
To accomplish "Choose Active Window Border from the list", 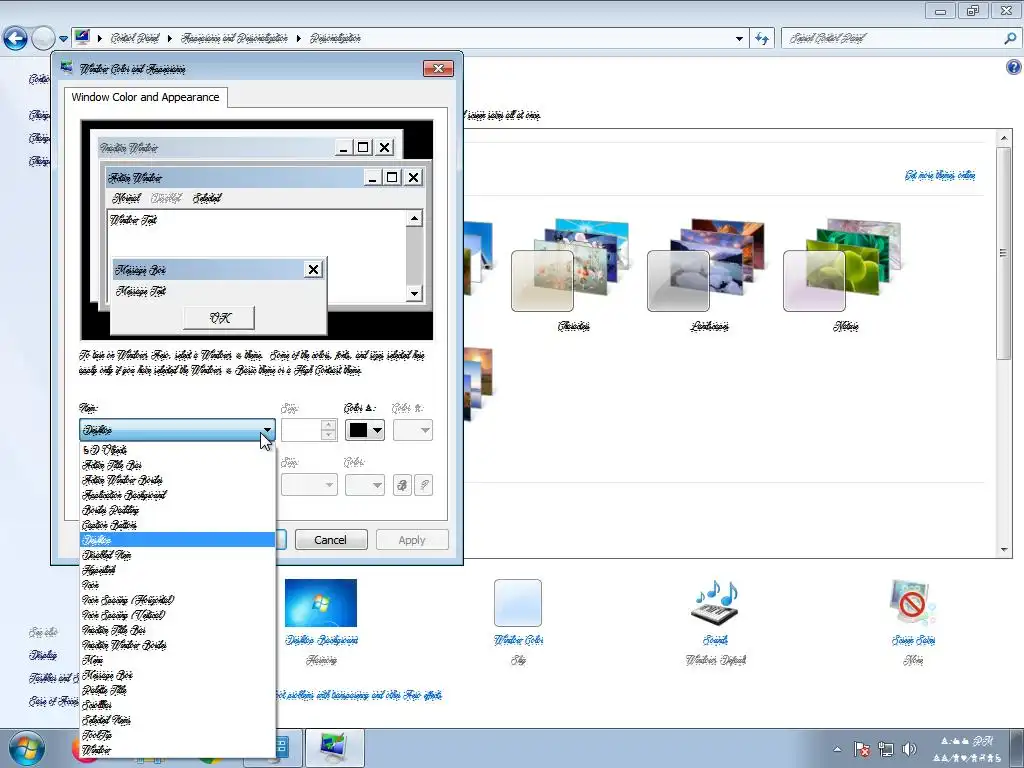I will (x=178, y=480).
